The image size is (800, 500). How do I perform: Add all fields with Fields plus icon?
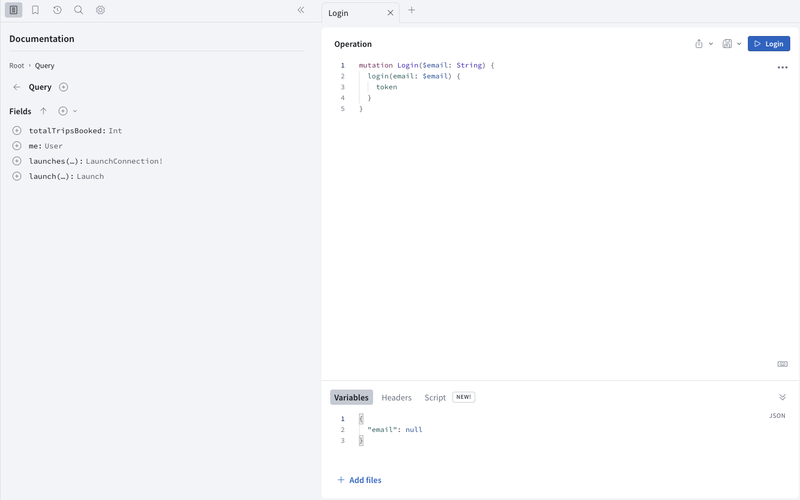[63, 111]
